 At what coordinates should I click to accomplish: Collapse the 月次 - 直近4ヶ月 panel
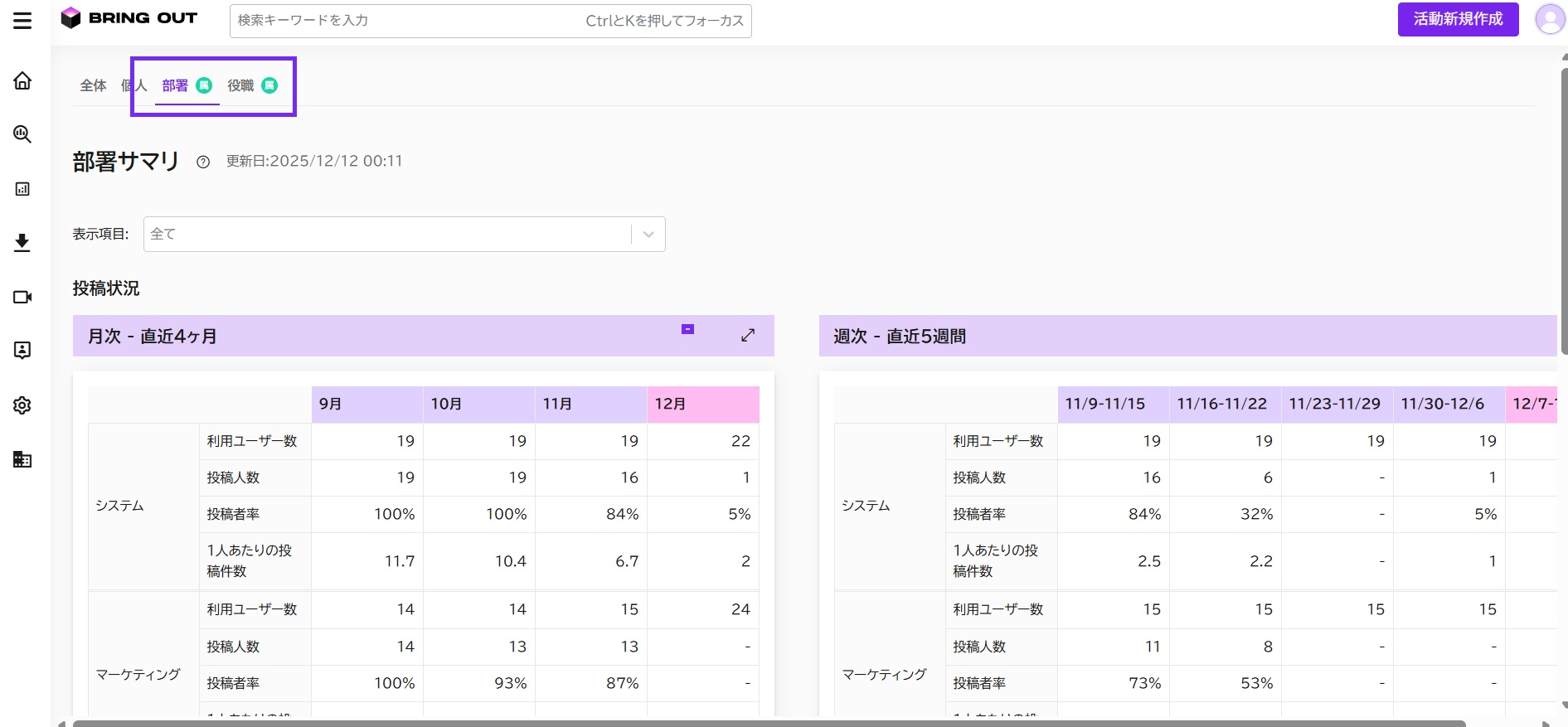687,329
